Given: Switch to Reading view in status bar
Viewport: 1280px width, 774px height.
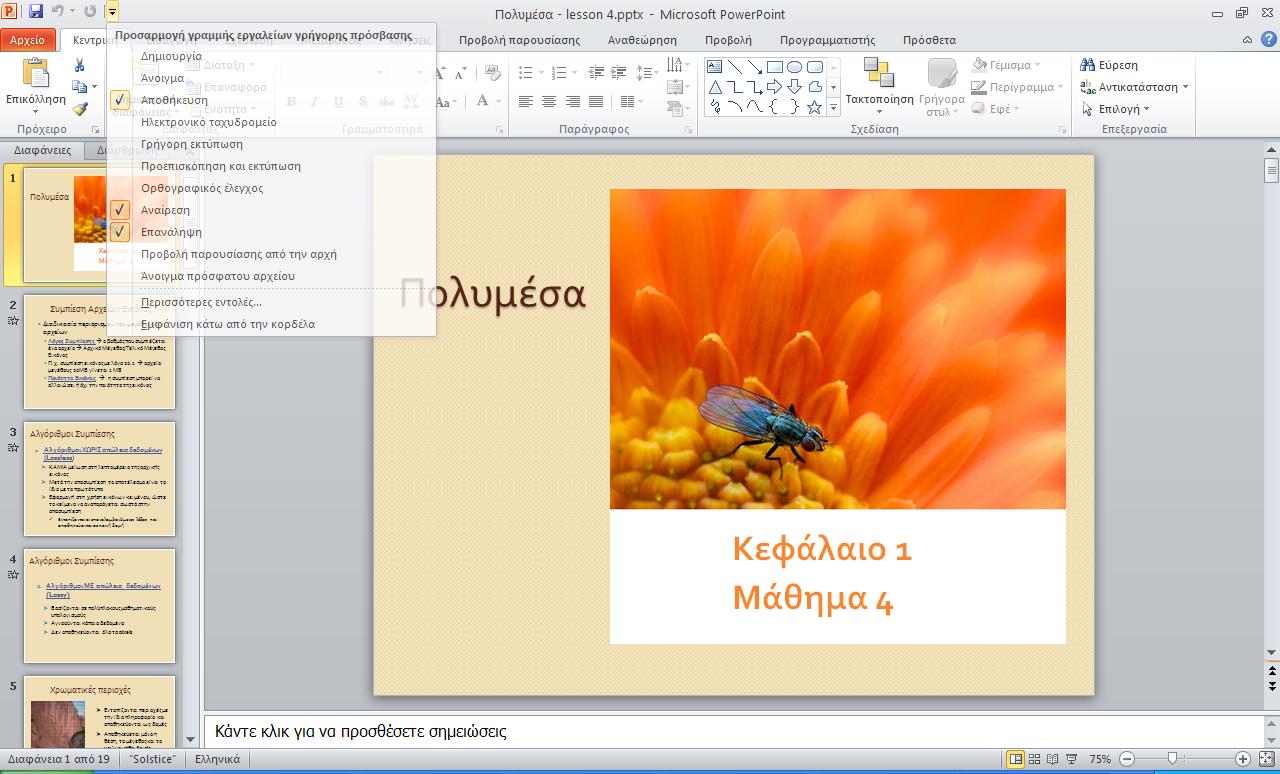Looking at the screenshot, I should (1054, 759).
